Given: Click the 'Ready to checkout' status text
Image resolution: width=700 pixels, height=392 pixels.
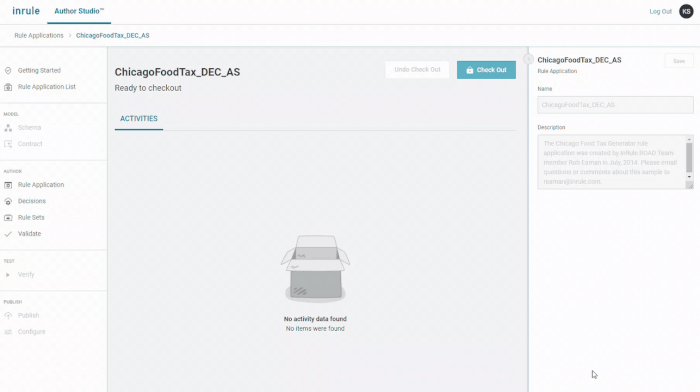Looking at the screenshot, I should 148,88.
